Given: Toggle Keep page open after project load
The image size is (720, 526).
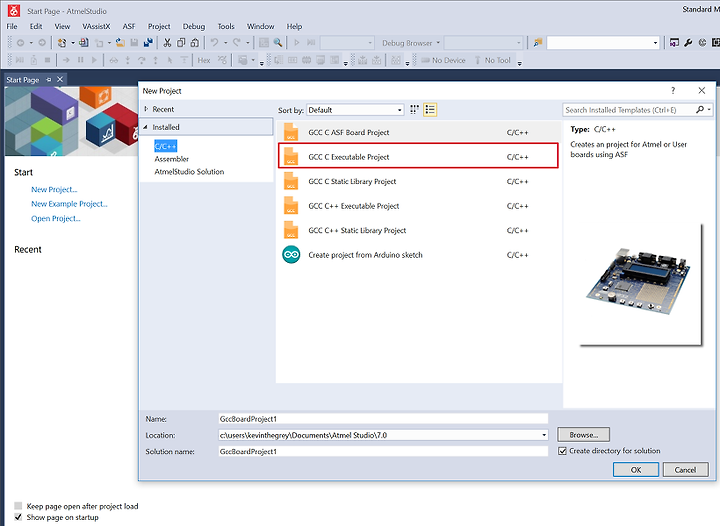Looking at the screenshot, I should (x=18, y=506).
